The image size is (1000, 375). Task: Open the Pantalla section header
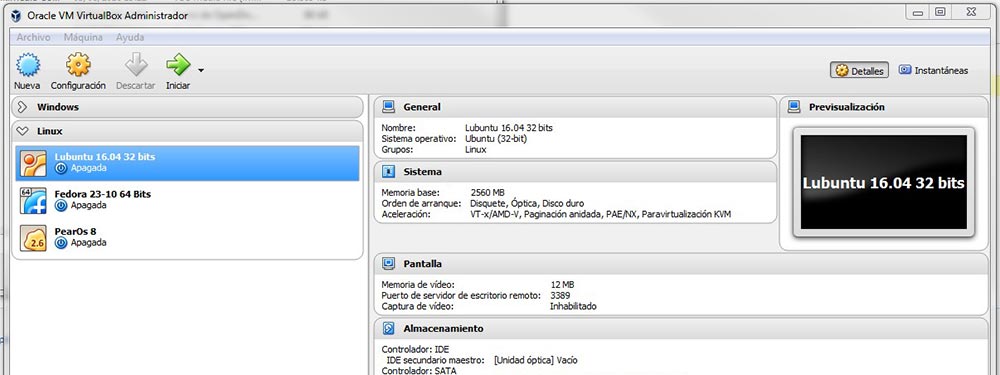[x=681, y=263]
